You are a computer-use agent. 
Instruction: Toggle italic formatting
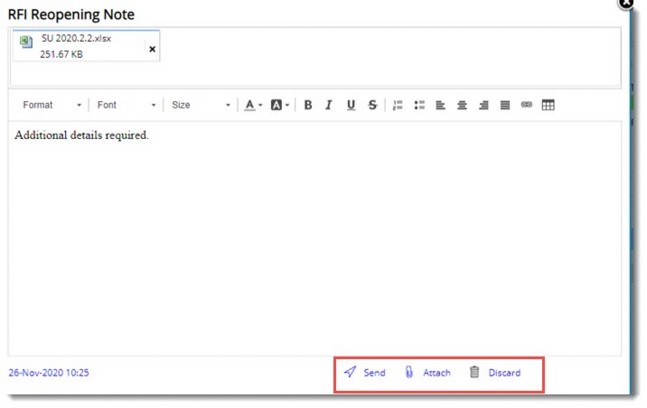click(329, 105)
